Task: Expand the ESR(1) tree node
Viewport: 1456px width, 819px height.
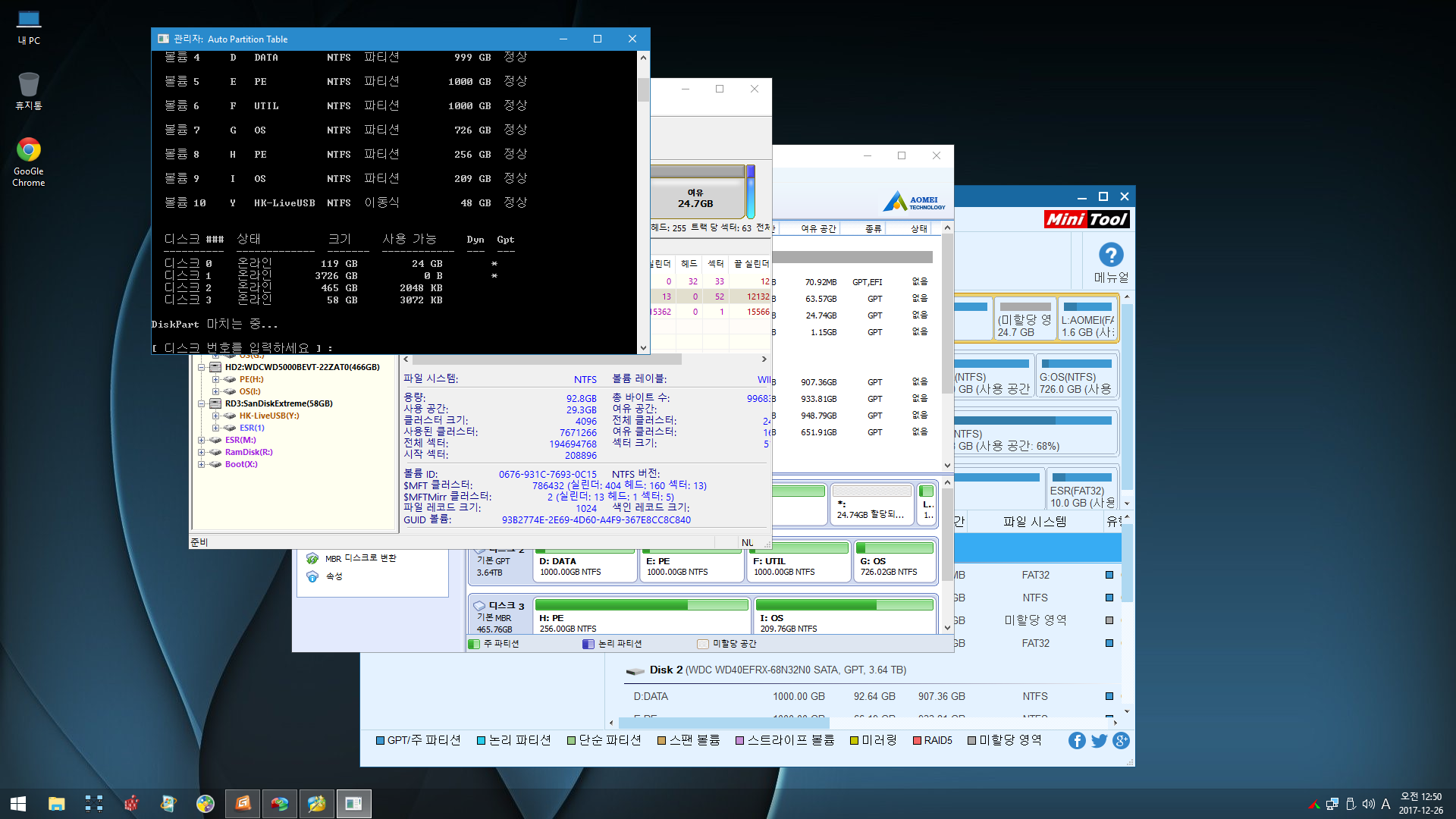Action: [x=215, y=428]
